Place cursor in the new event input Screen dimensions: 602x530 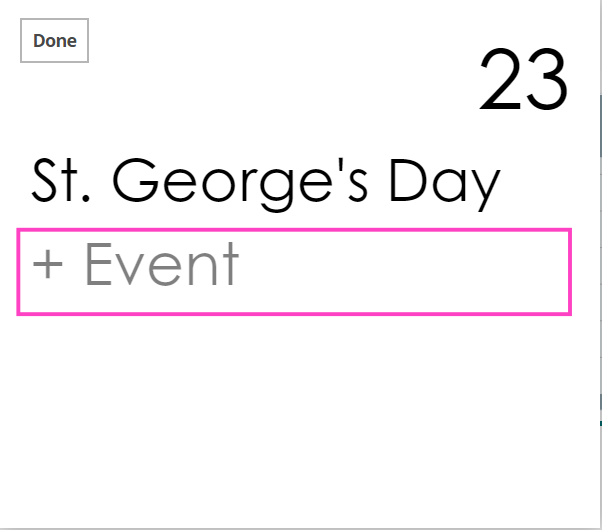click(x=294, y=272)
